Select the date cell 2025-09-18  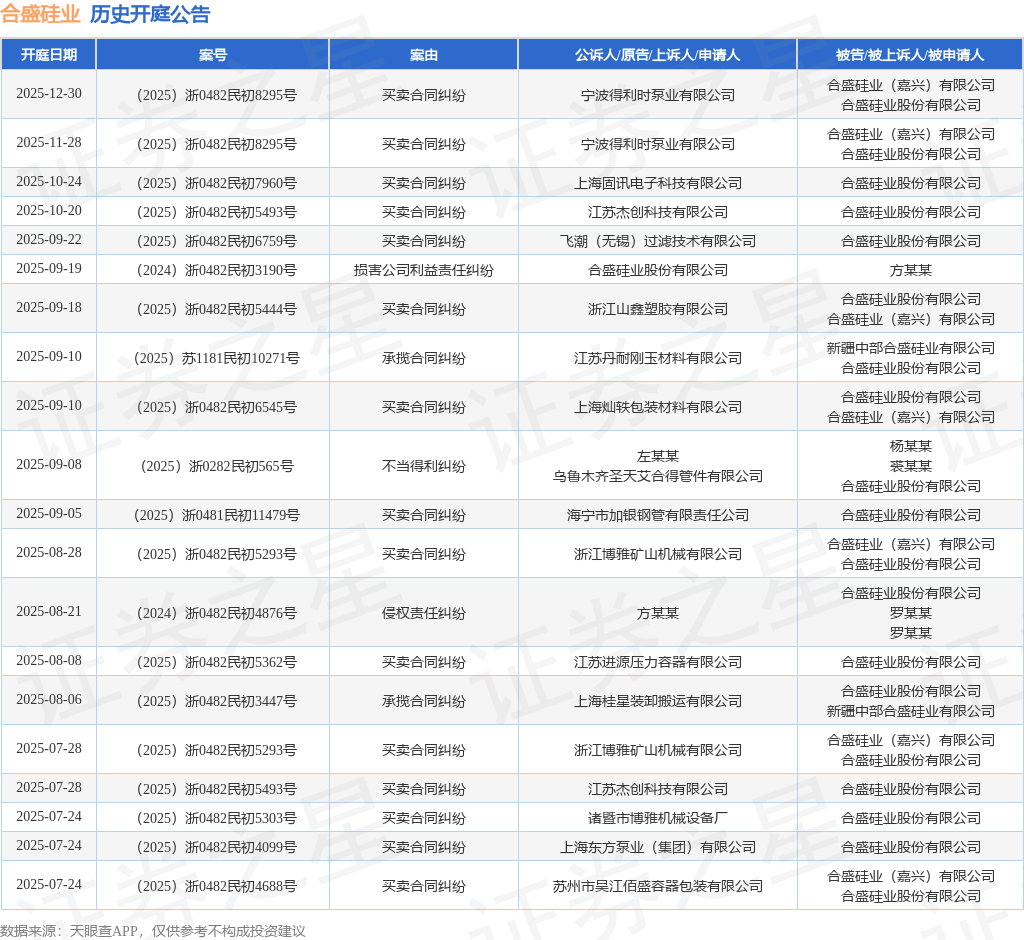coord(49,308)
